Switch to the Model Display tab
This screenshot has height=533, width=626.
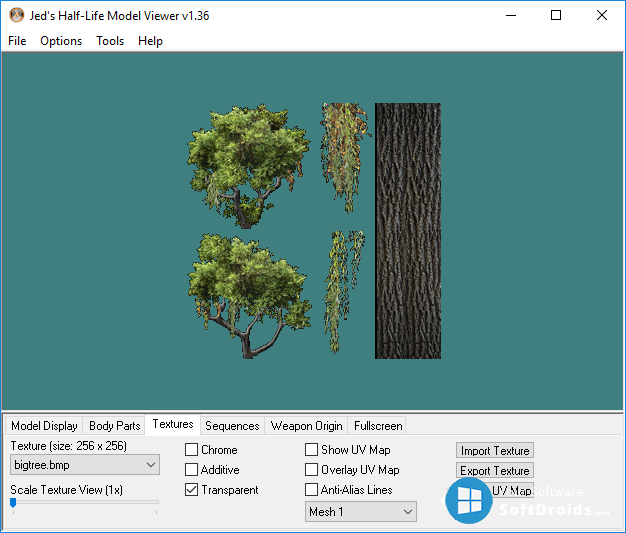44,426
